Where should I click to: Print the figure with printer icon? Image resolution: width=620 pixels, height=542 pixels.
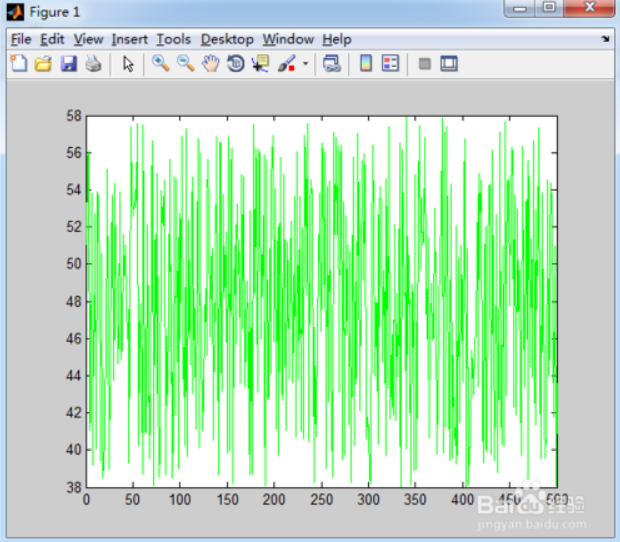93,64
